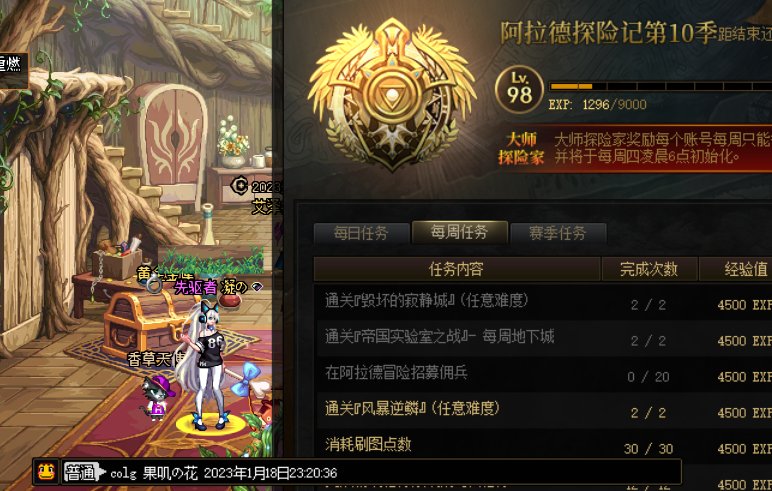
Task: Click the 通关『风暴逆鳞』 quest entry
Action: click(412, 408)
